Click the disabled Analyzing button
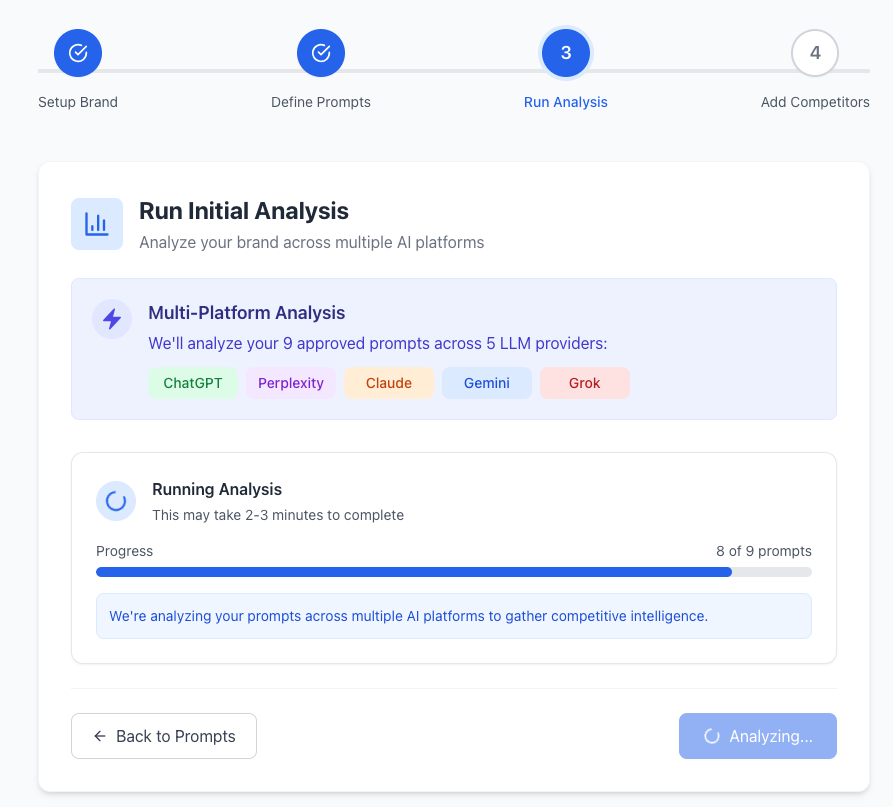 click(x=757, y=736)
